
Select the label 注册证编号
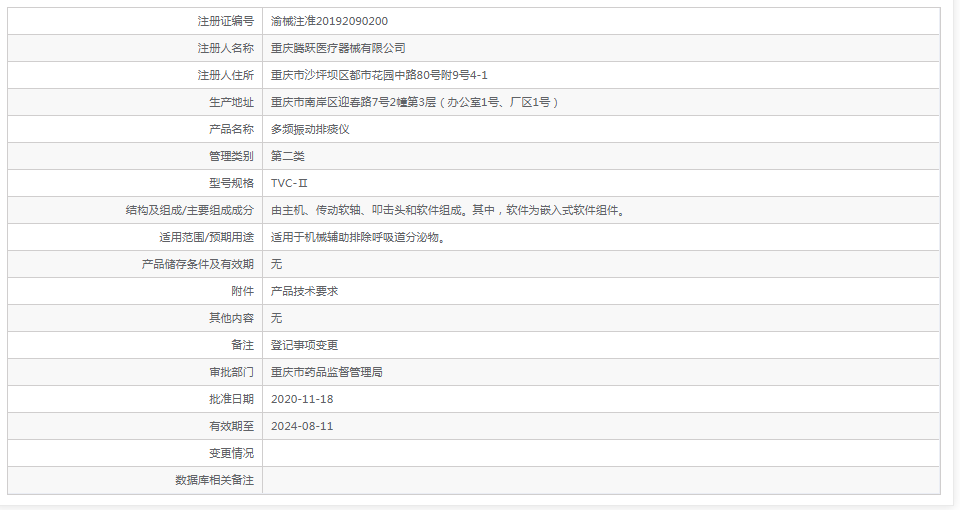225,21
